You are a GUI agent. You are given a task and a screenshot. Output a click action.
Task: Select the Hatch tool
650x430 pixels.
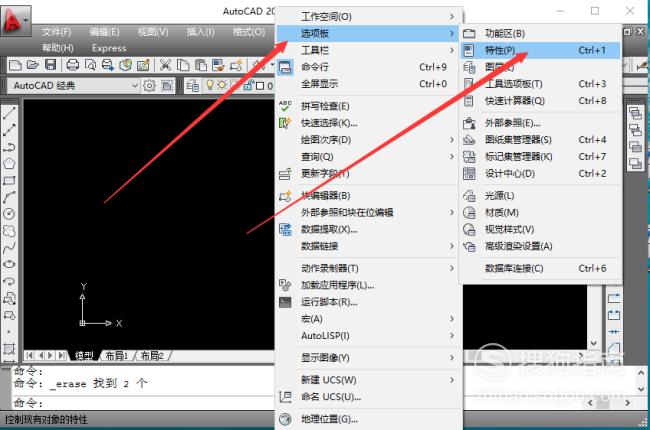(x=9, y=348)
